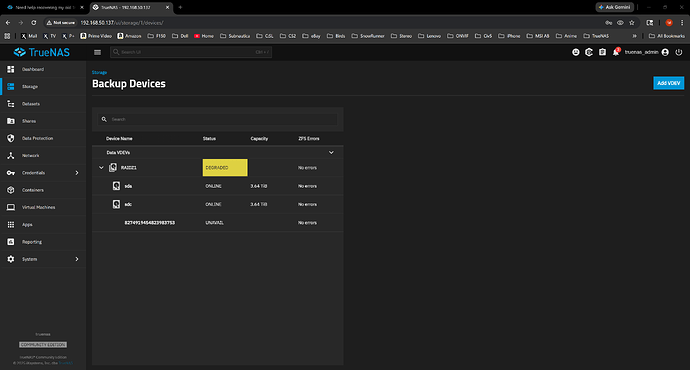The width and height of the screenshot is (690, 370).
Task: Click the ZFS Errors column header
Action: 309,139
